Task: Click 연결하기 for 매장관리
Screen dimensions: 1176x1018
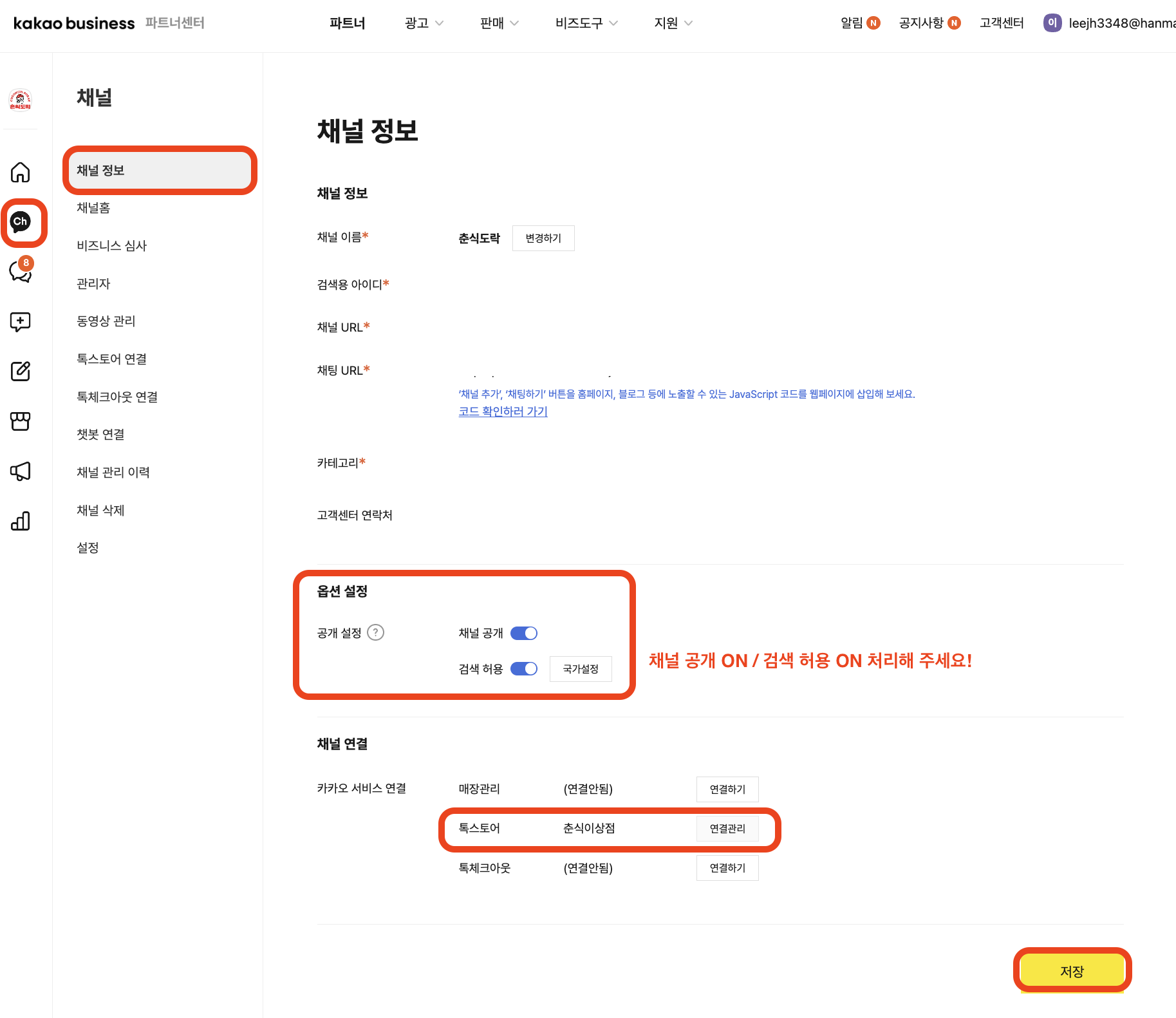Action: coord(727,789)
